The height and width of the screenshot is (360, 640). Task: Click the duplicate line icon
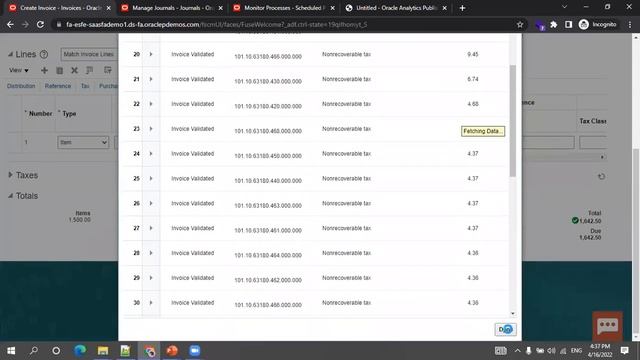60,71
